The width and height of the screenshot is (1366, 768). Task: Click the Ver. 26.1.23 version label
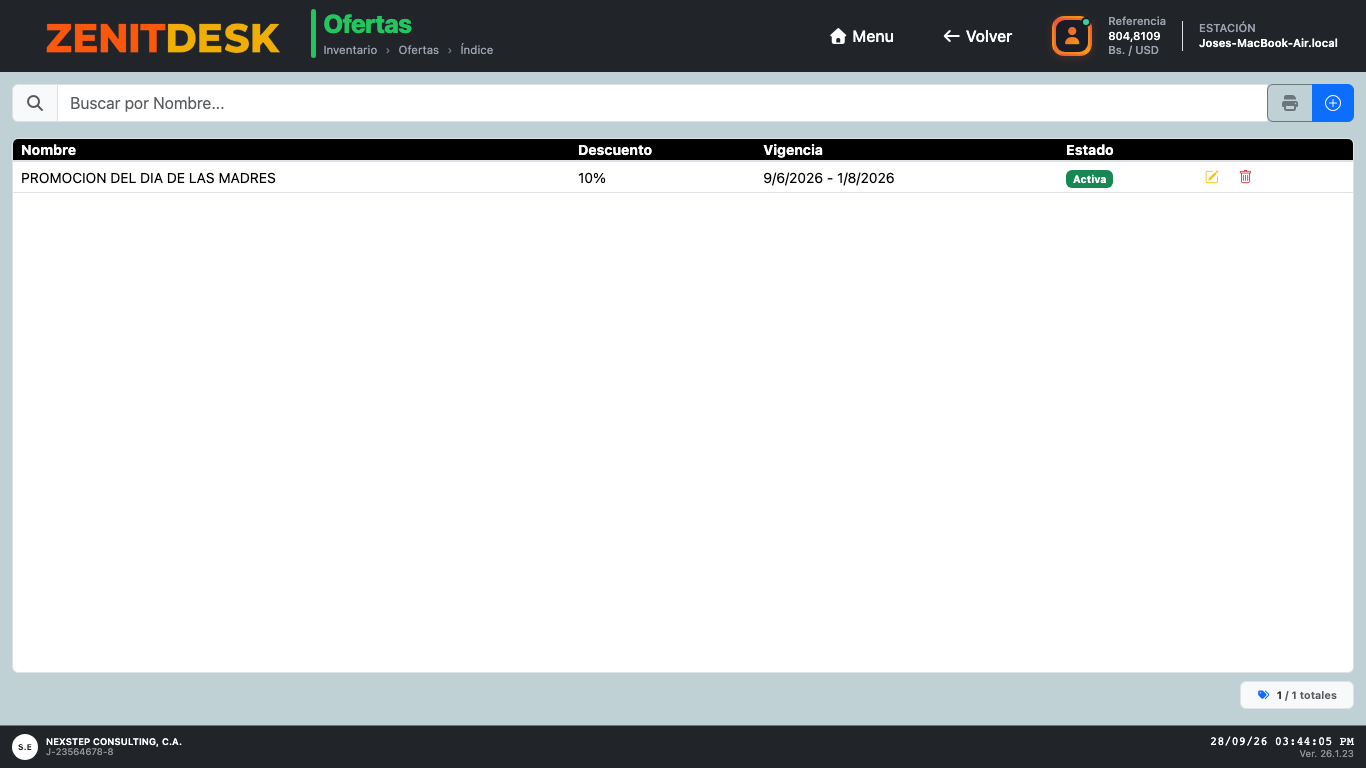click(x=1326, y=753)
